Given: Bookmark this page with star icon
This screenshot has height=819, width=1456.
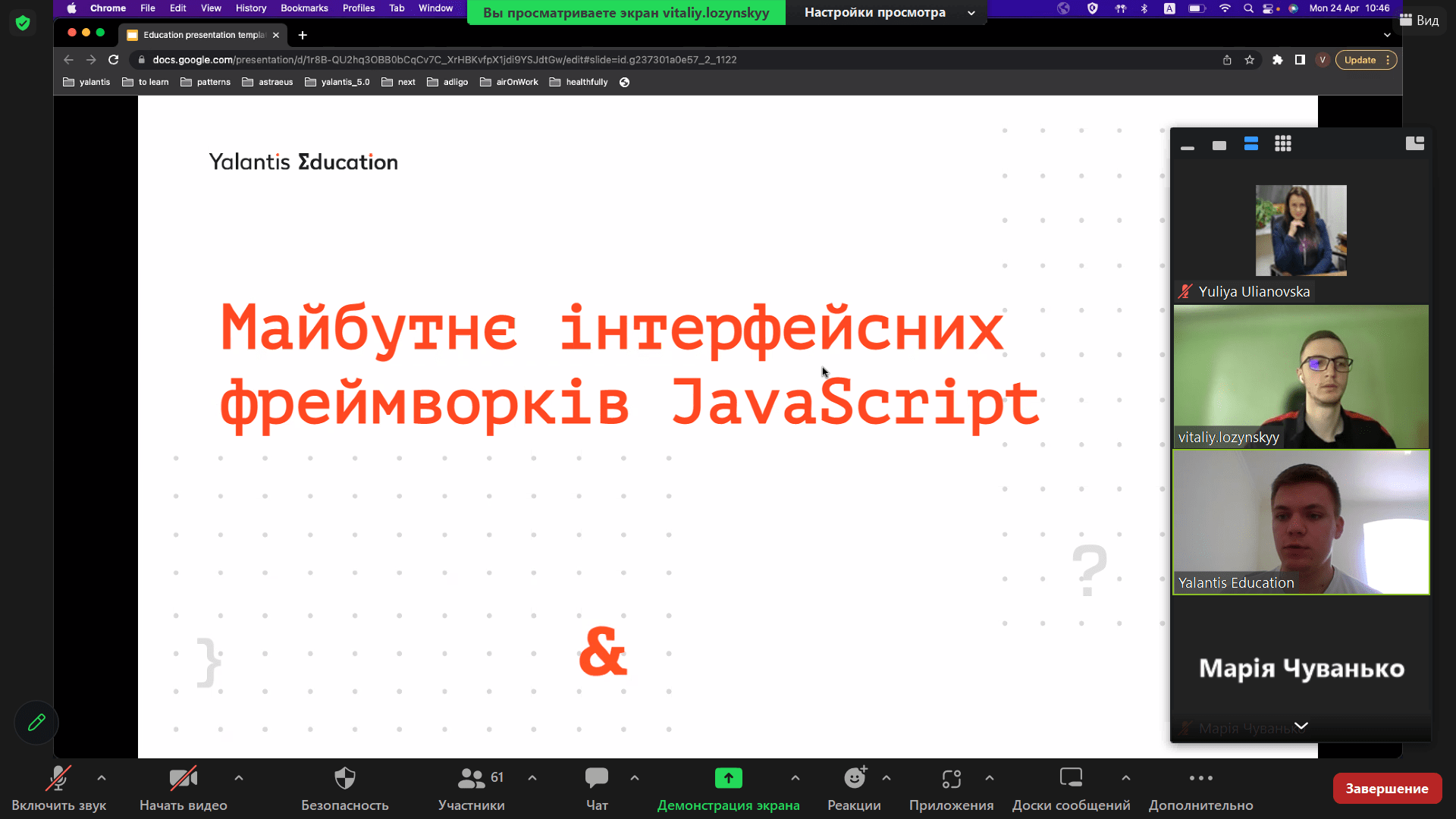Looking at the screenshot, I should click(x=1250, y=60).
